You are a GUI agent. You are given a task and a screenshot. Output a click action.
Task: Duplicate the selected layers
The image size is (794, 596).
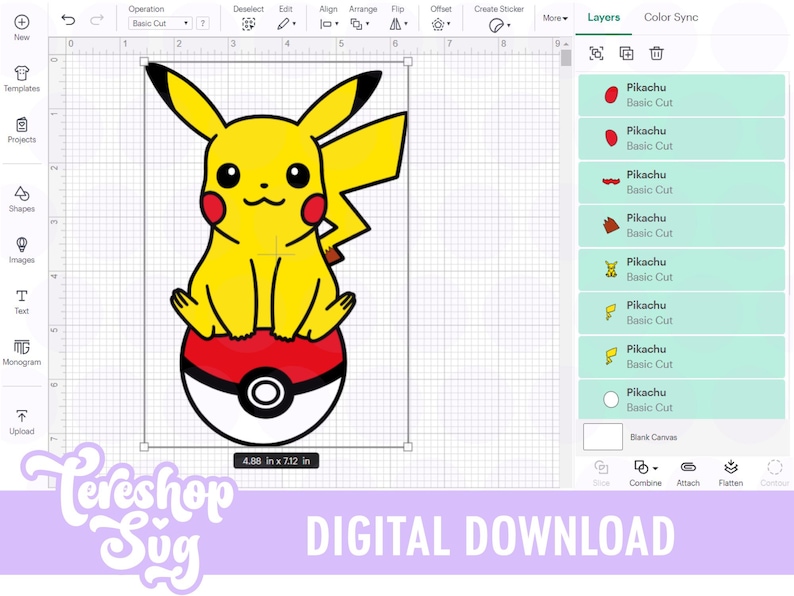pyautogui.click(x=626, y=53)
